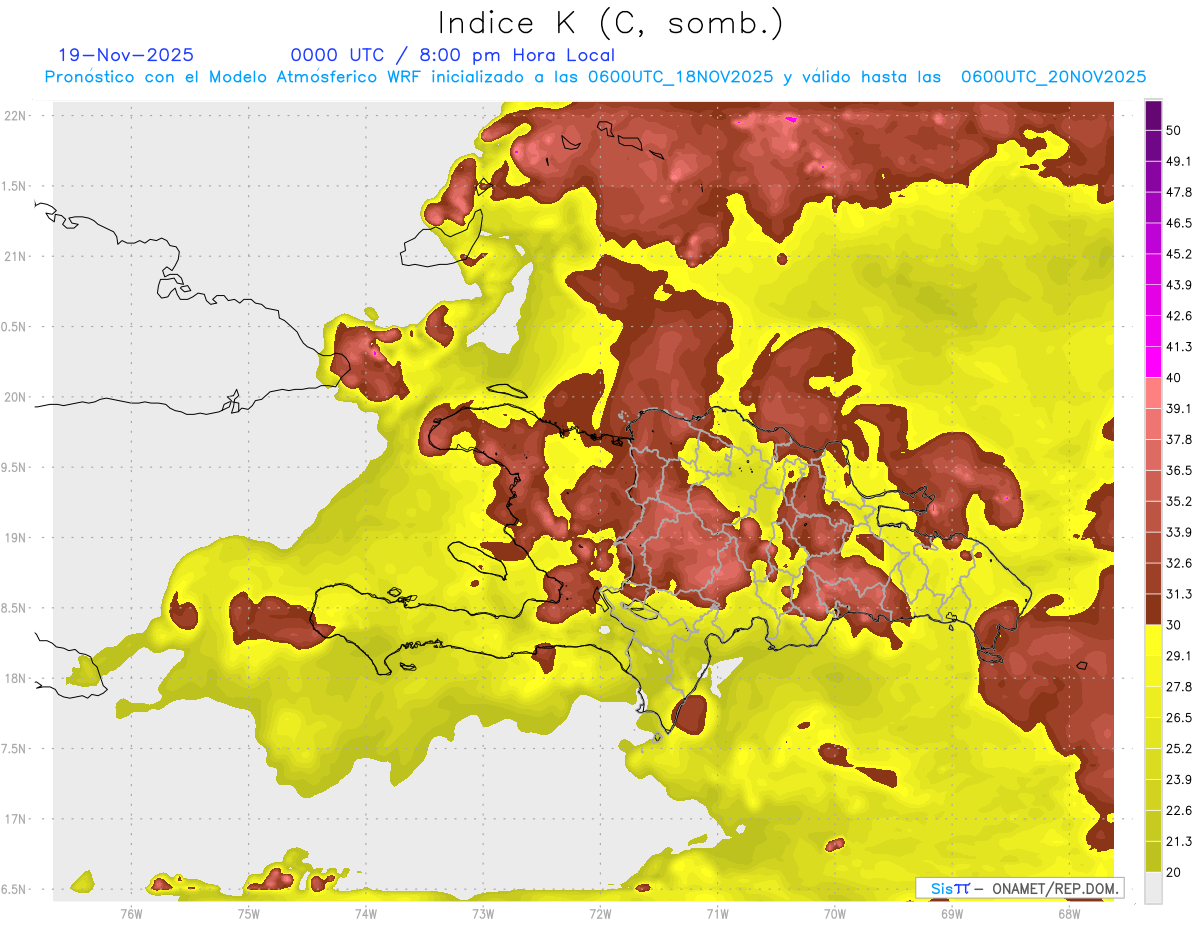Click the '49.1' colorbar value

coord(1180,161)
